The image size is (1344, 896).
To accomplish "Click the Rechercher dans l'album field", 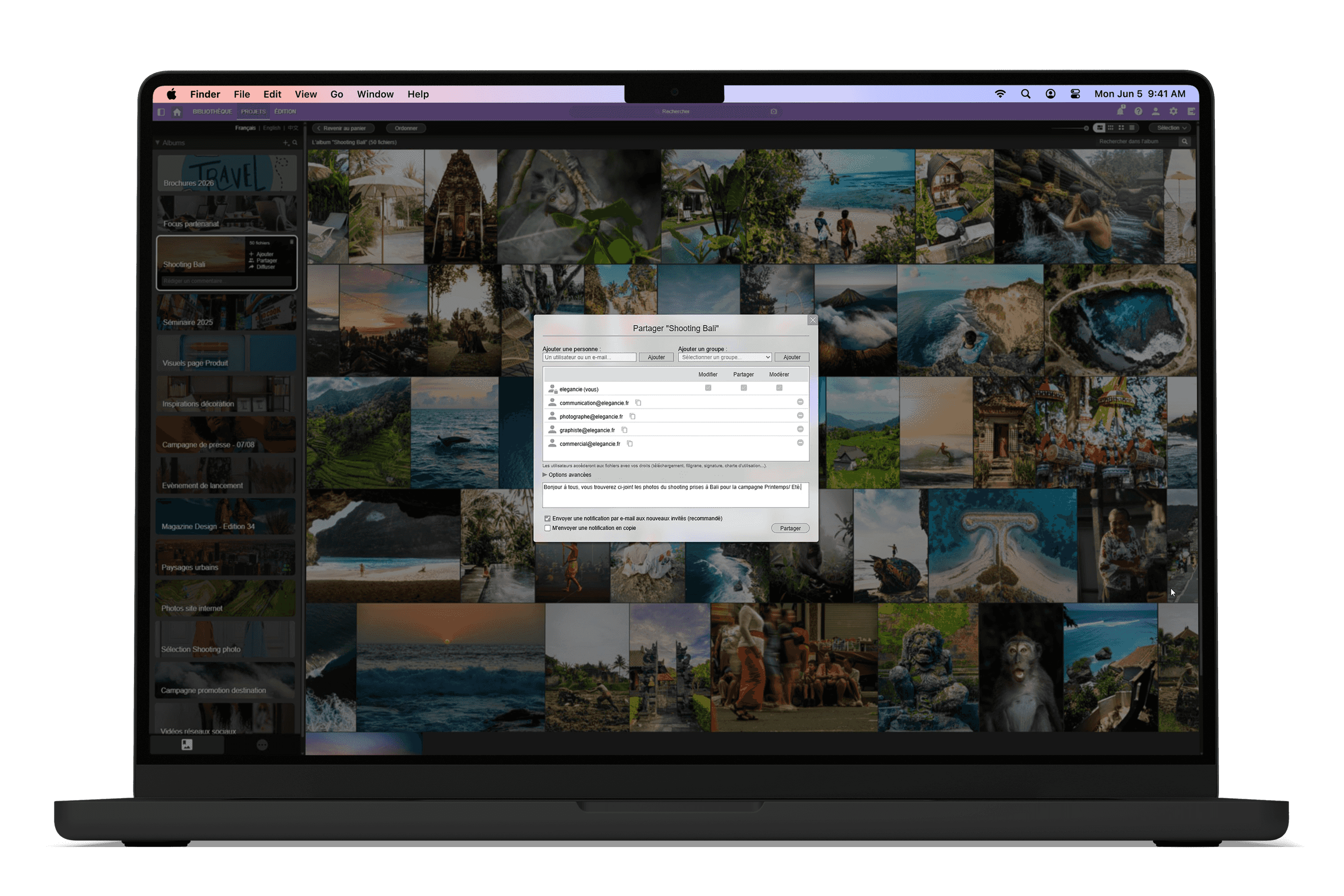I will [1137, 142].
